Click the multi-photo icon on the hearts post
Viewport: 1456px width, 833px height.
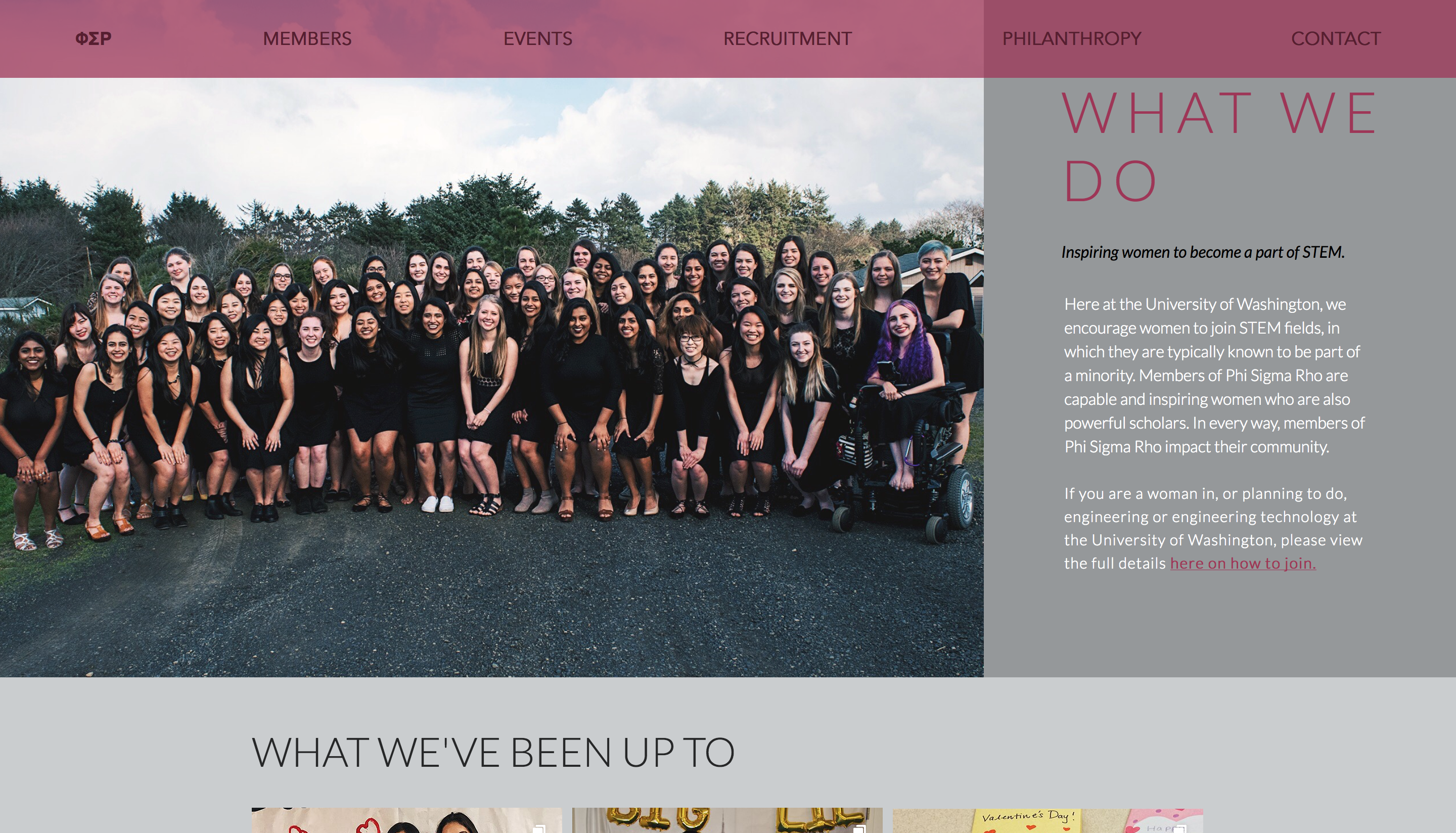click(x=539, y=828)
